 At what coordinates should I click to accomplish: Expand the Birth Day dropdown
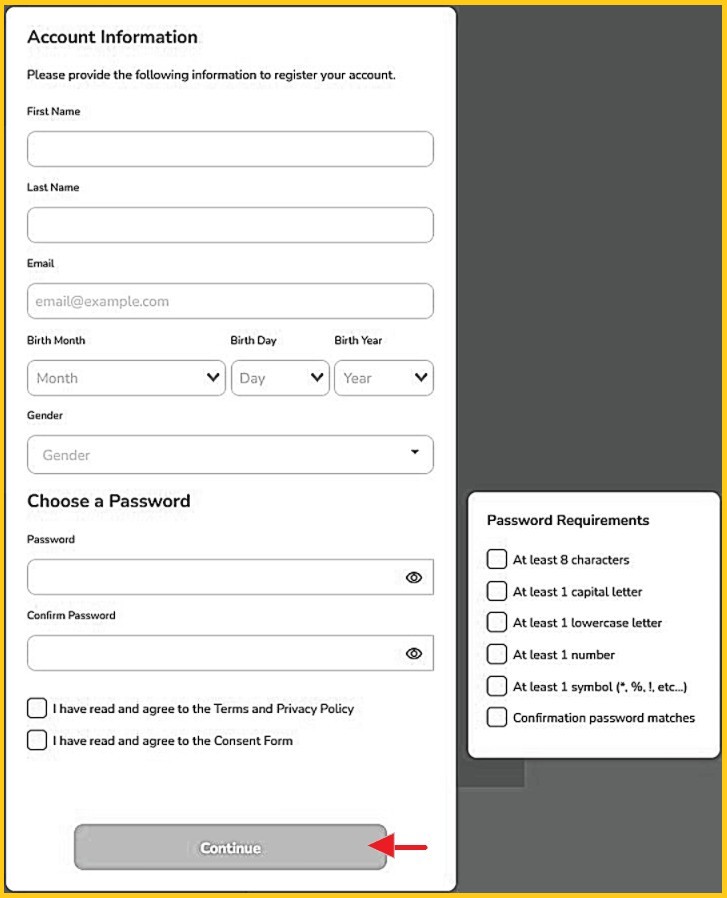pos(280,378)
